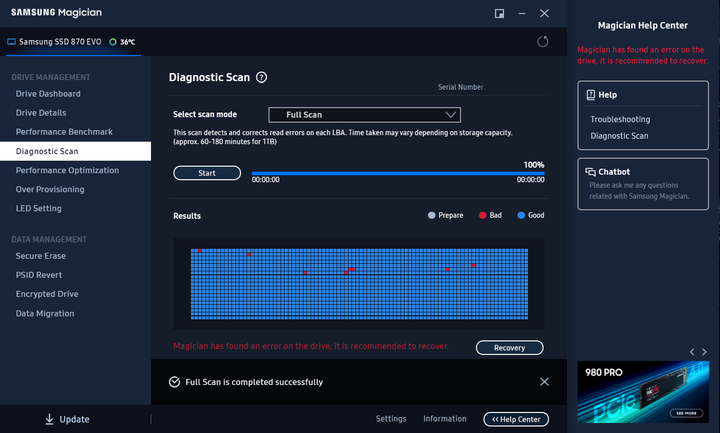The image size is (720, 433).
Task: Show the next ad with the right chevron
Action: coord(704,352)
